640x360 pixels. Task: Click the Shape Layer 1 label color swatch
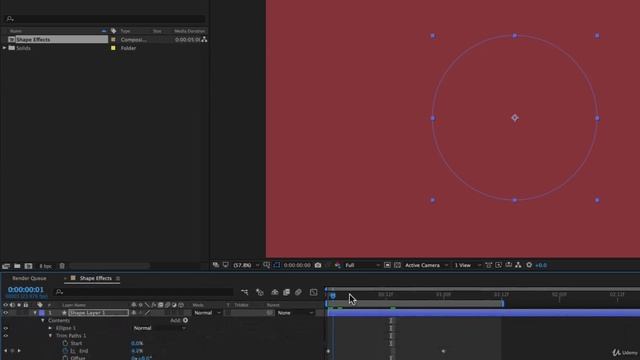[42, 313]
